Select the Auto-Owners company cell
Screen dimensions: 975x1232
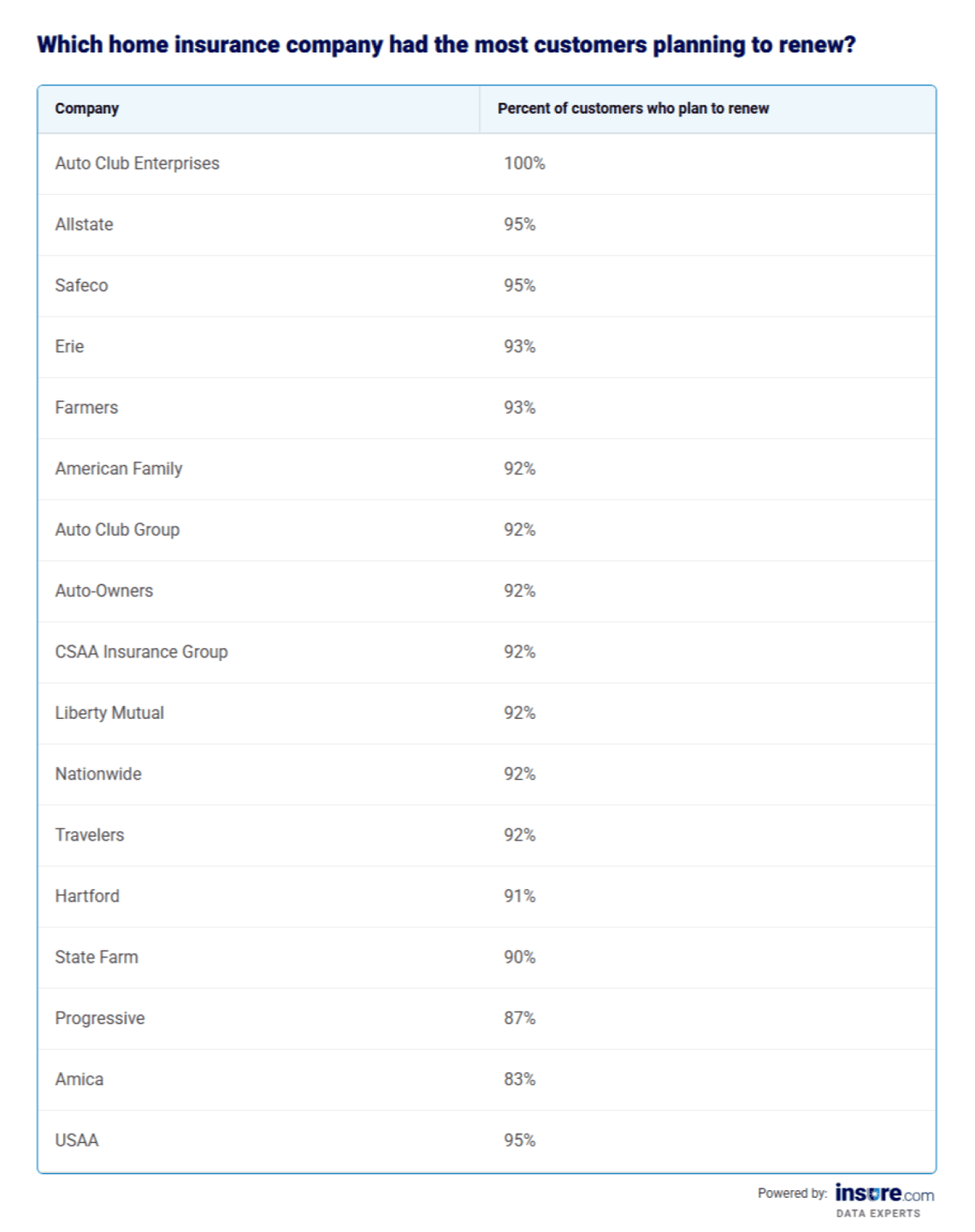click(x=103, y=591)
